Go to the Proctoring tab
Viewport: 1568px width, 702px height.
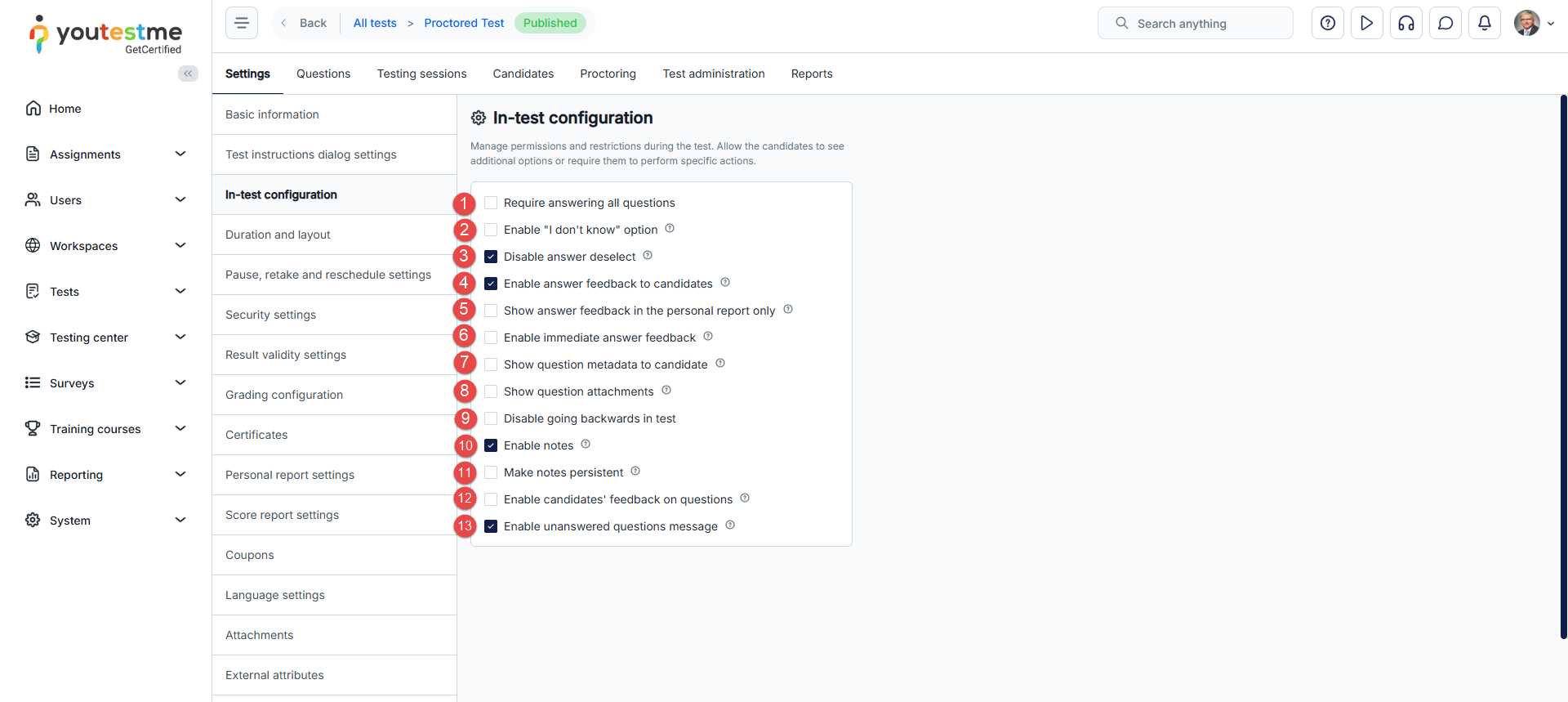608,74
